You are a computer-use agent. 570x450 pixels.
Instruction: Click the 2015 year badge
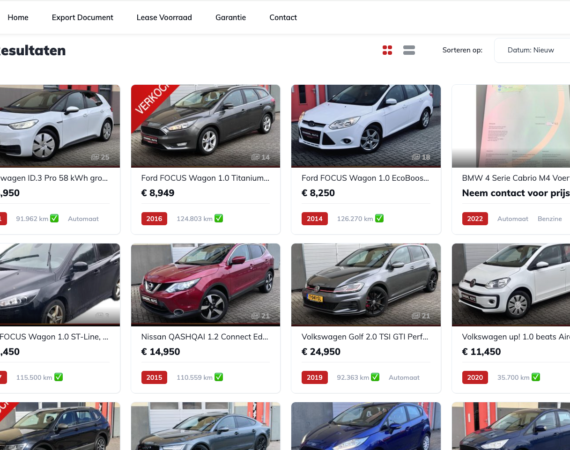click(154, 377)
